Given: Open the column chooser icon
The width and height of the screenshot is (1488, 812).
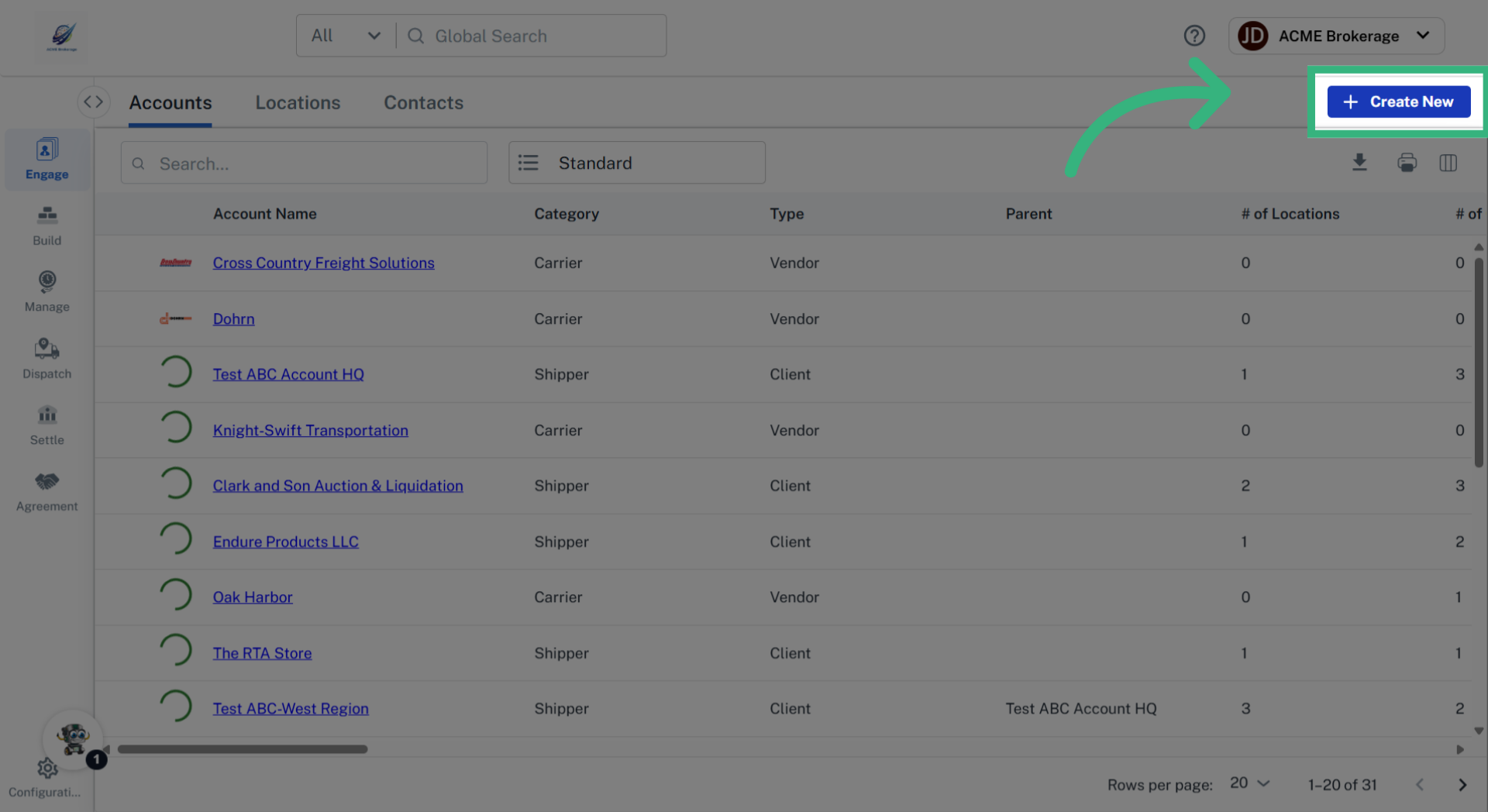Looking at the screenshot, I should (x=1448, y=163).
